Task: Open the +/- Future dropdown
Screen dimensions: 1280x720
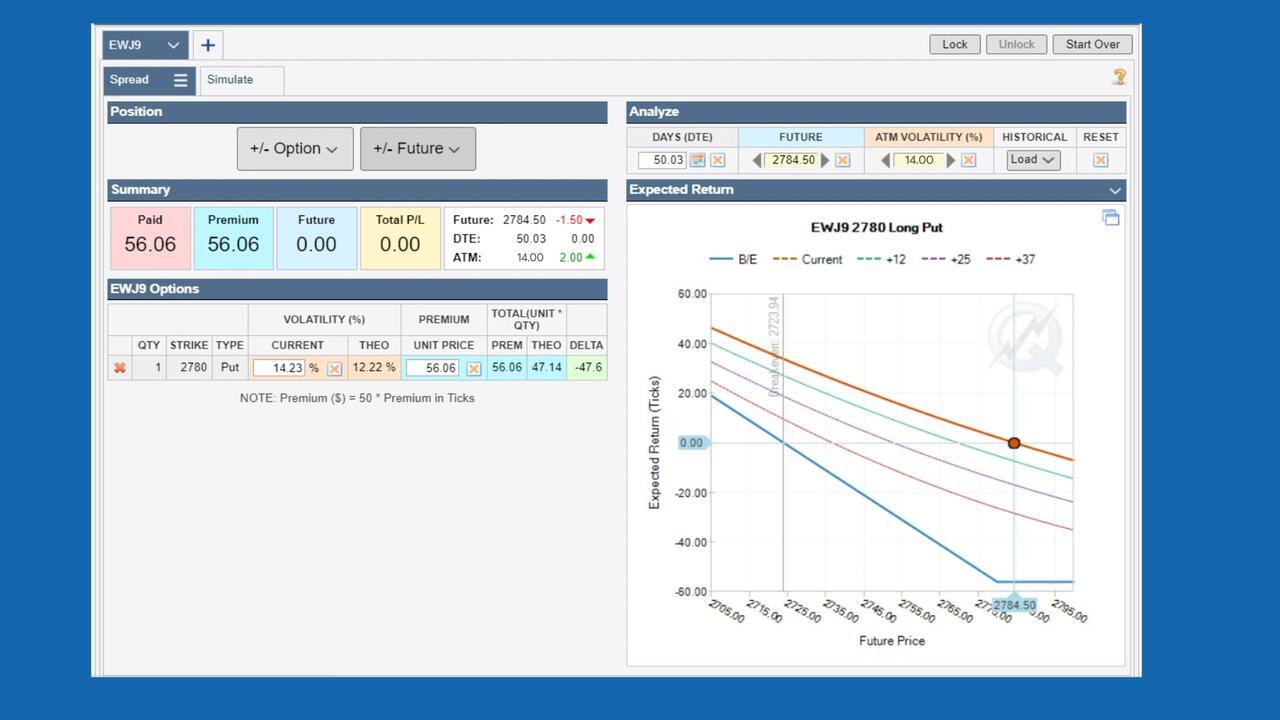Action: tap(417, 149)
